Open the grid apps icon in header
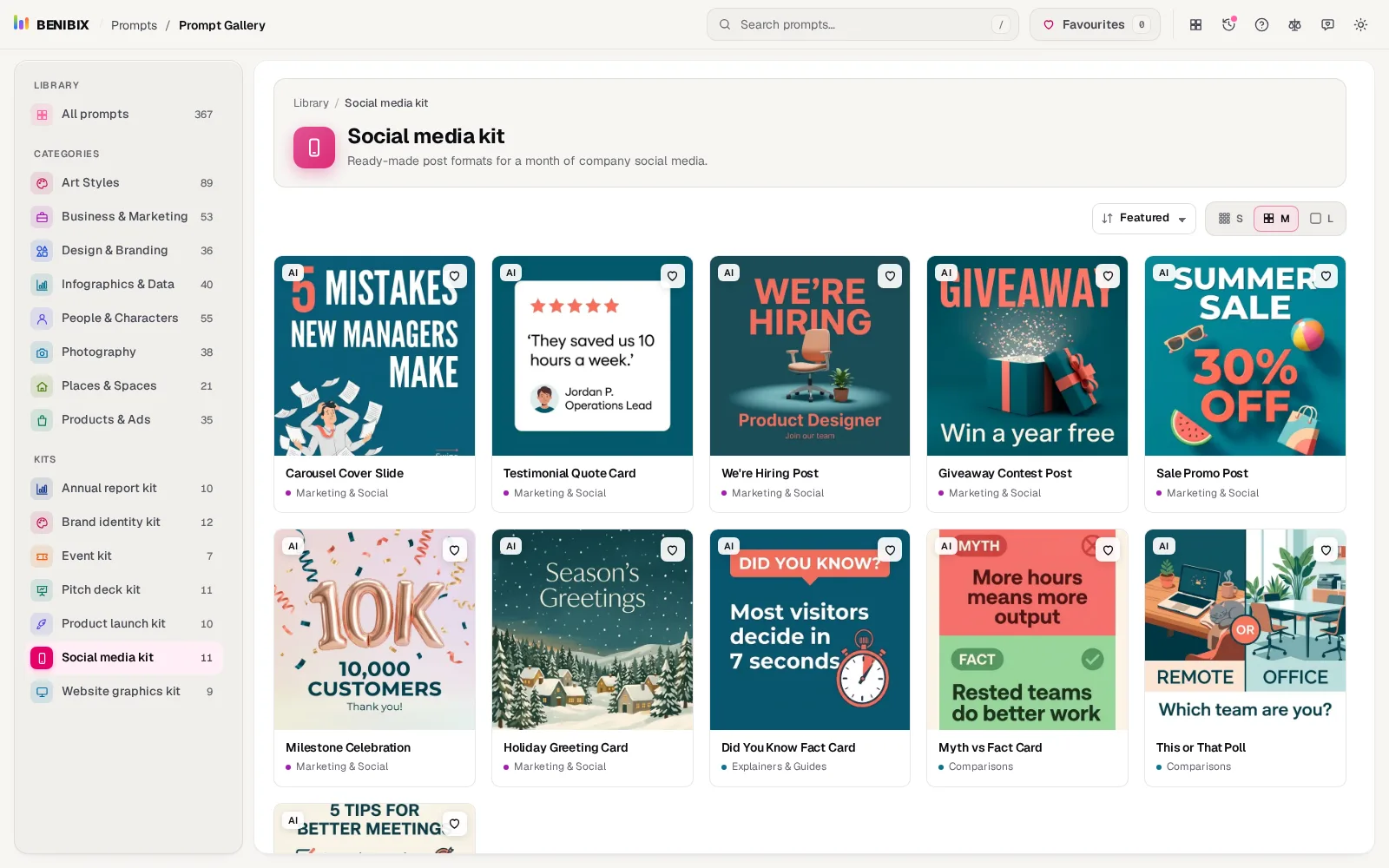Viewport: 1389px width, 868px height. tap(1195, 24)
